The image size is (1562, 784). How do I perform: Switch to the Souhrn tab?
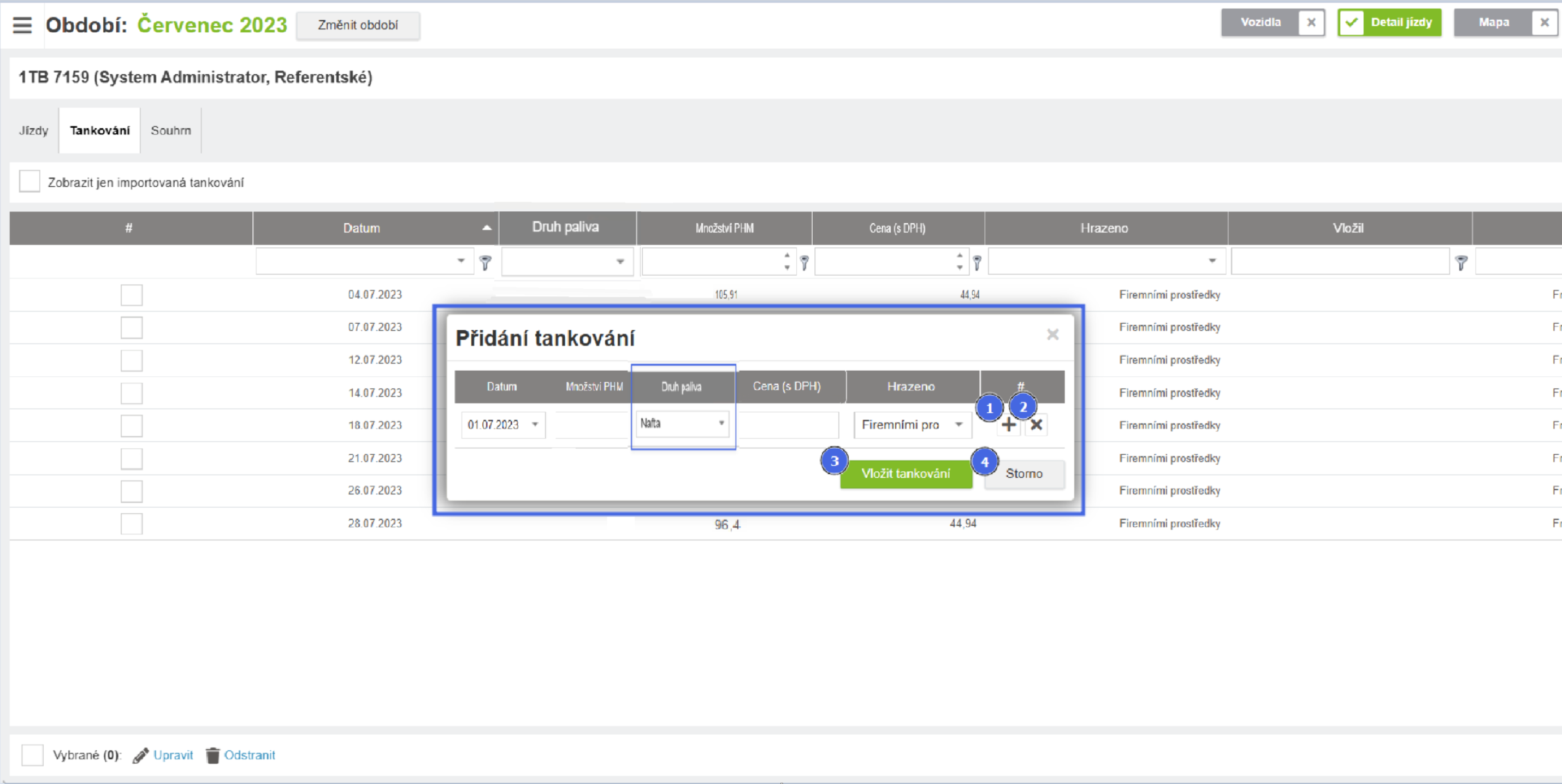point(170,130)
